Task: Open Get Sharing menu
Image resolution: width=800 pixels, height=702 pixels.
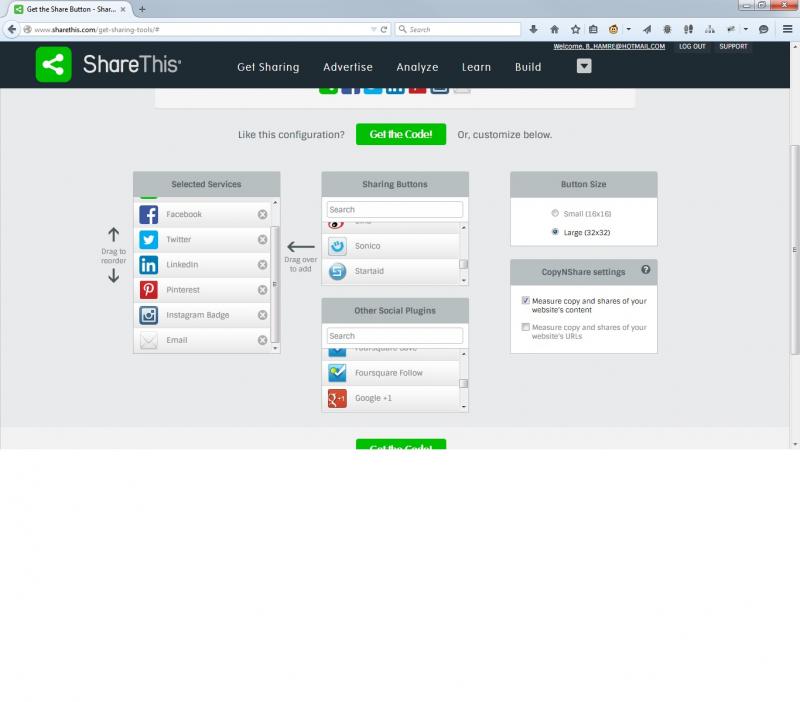Action: [268, 67]
